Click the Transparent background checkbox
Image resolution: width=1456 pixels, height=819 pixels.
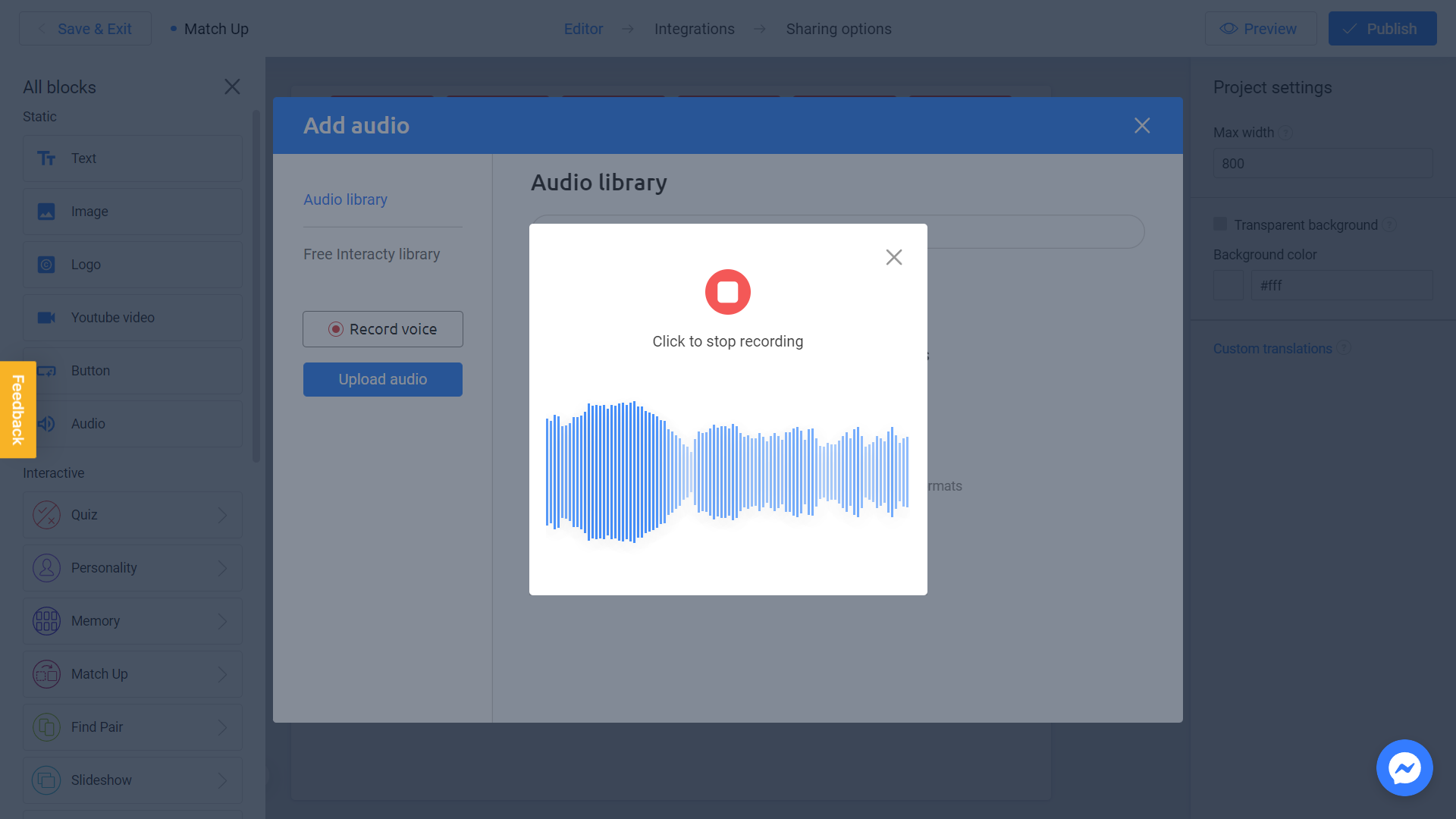tap(1220, 224)
